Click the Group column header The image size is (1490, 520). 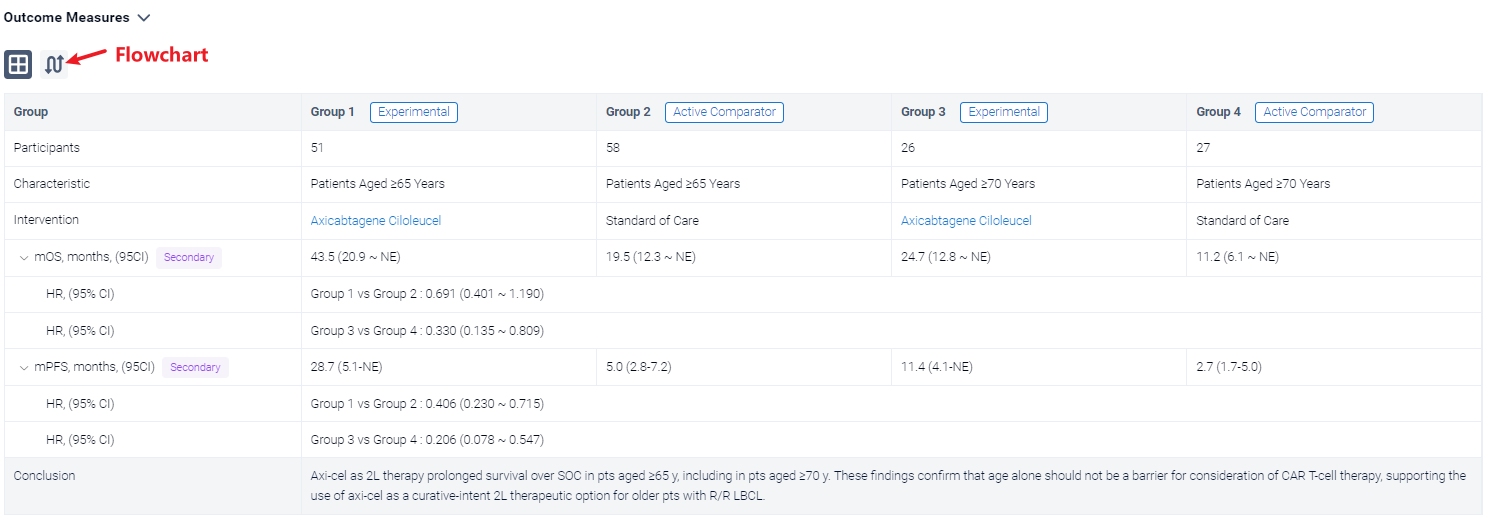click(x=31, y=112)
